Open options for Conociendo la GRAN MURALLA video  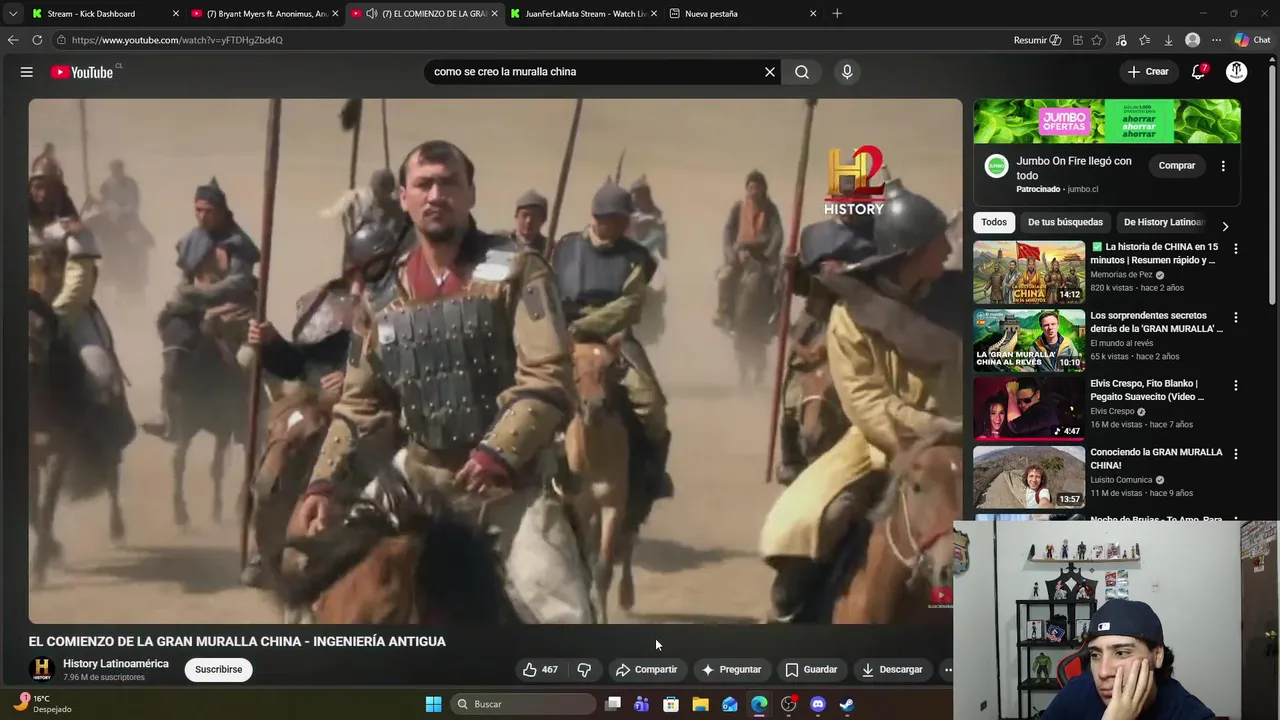click(1236, 454)
